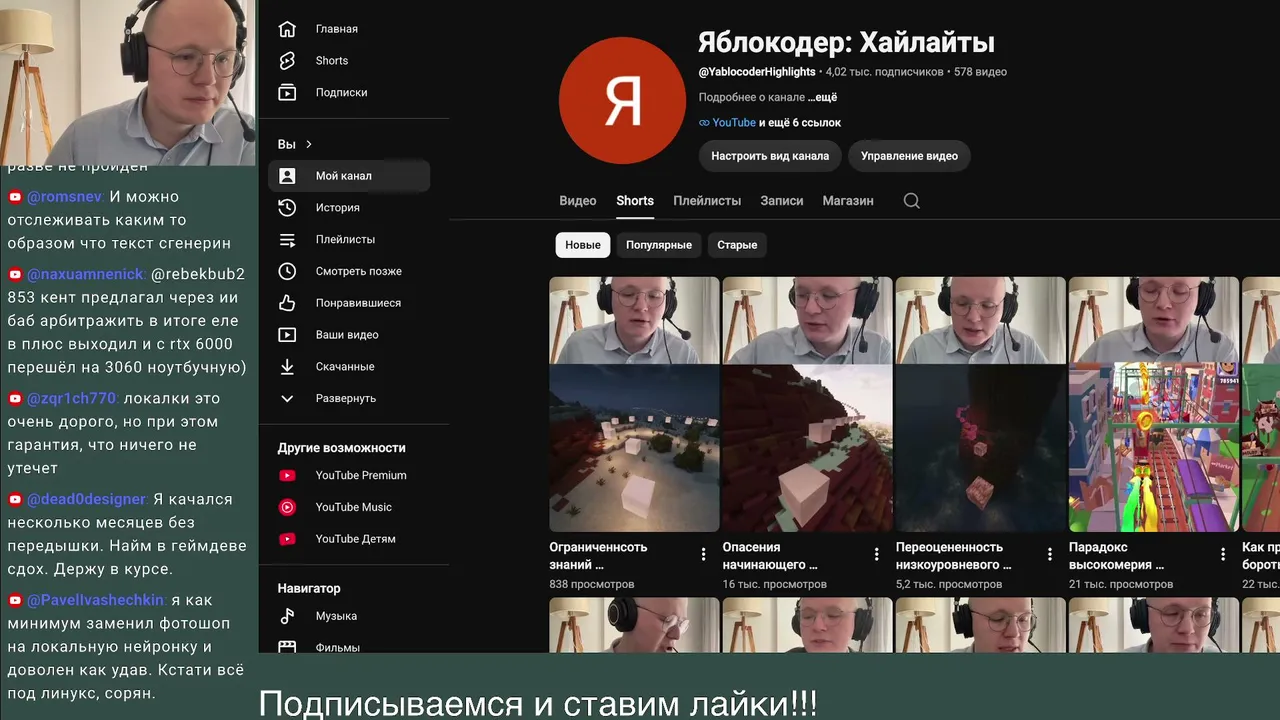Click the streamer webcam overlay
This screenshot has width=1280, height=720.
point(128,82)
